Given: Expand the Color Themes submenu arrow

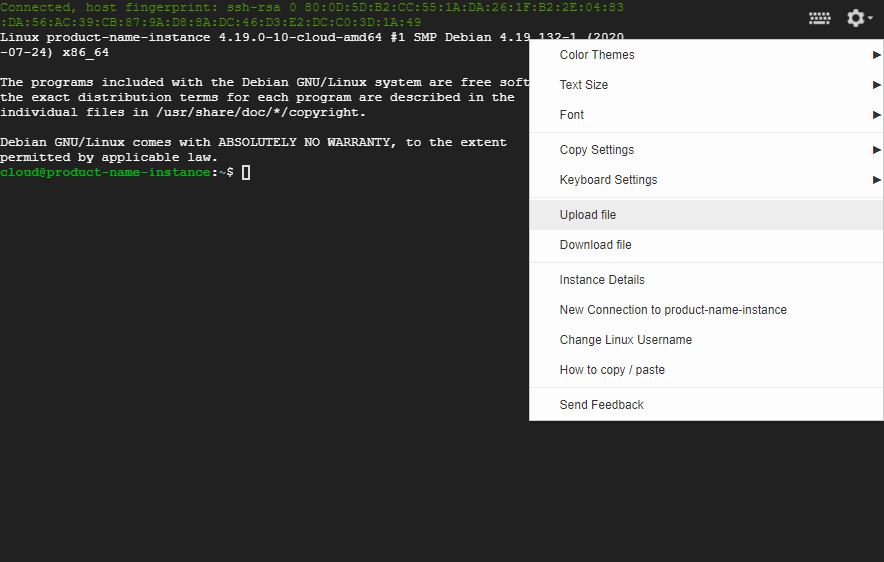Looking at the screenshot, I should tap(876, 55).
